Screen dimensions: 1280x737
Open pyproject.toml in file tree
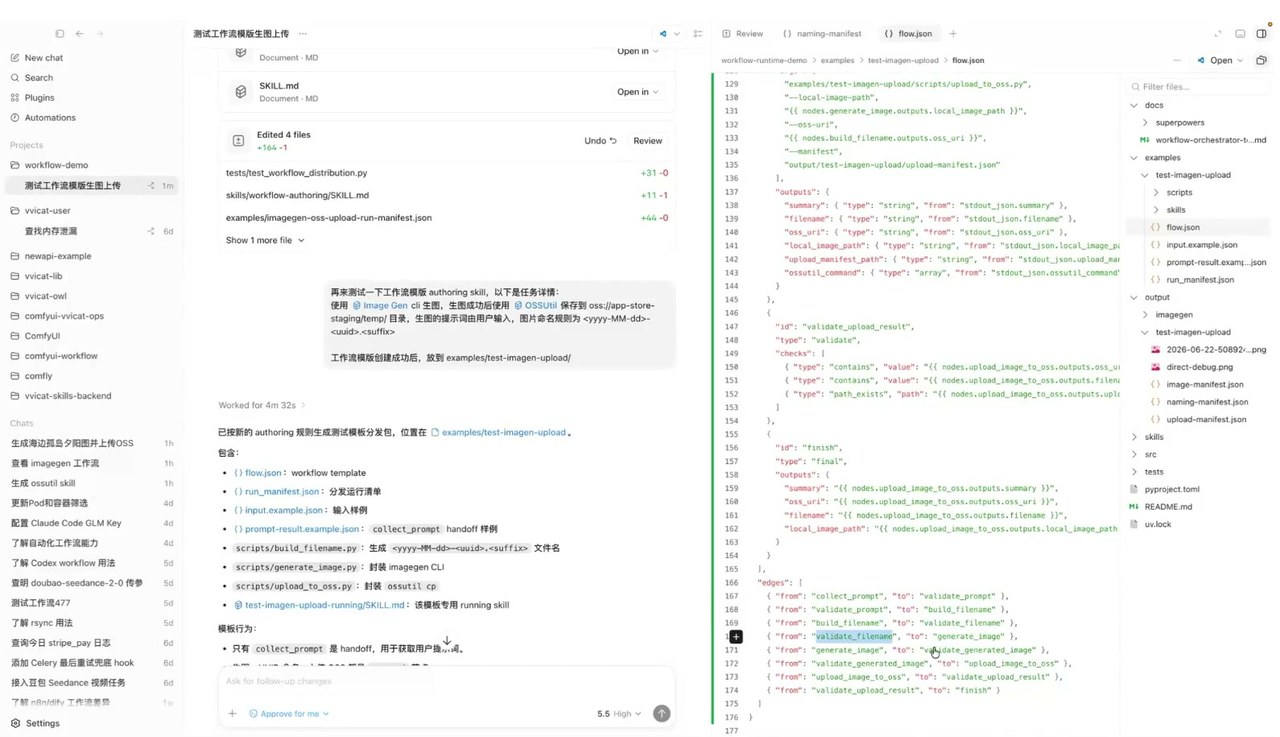(1171, 489)
